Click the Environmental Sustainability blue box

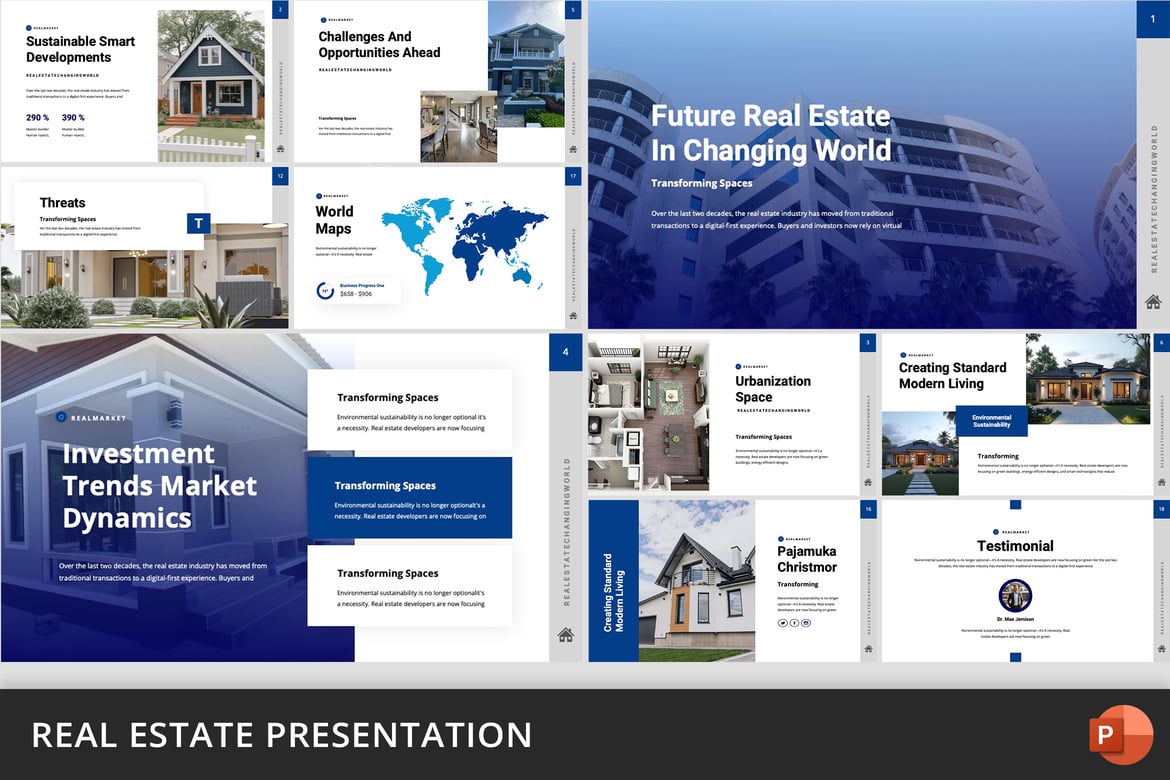pos(992,421)
